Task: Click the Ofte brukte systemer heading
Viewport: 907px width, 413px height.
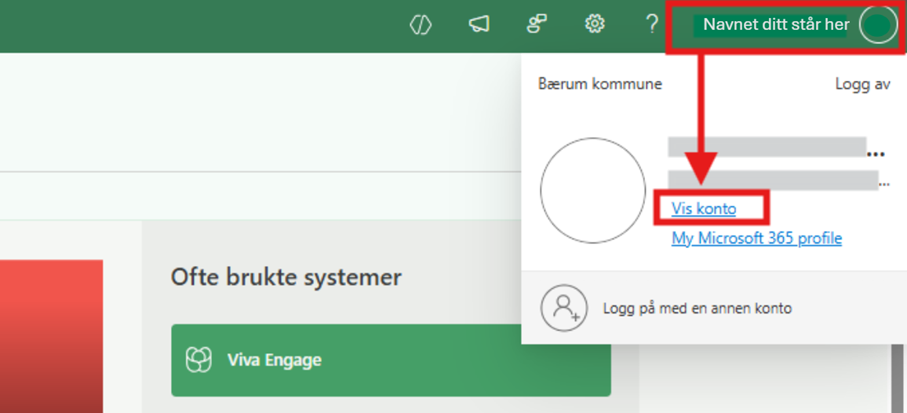Action: [286, 277]
